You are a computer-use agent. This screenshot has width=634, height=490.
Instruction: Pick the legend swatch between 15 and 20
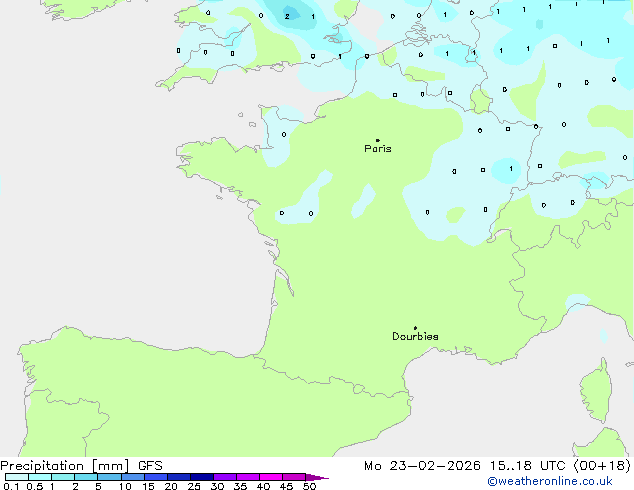tap(156, 477)
